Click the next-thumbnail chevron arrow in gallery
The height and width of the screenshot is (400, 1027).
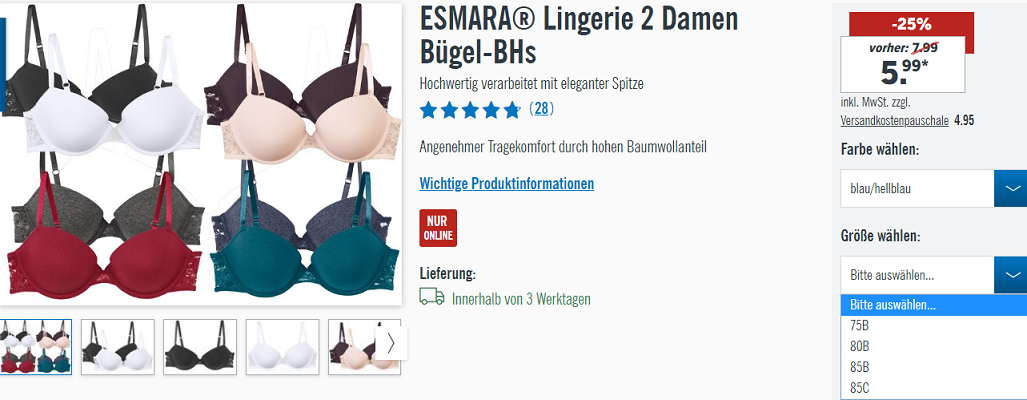click(391, 343)
